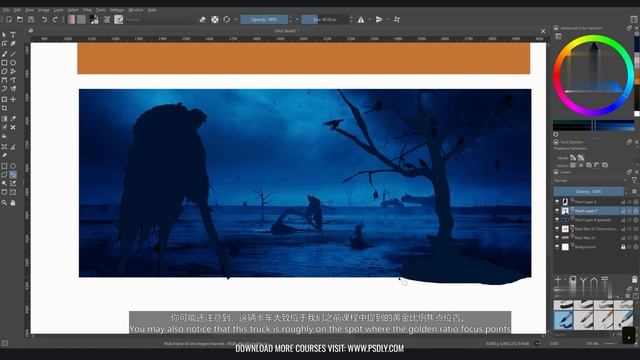640x360 pixels.
Task: Select the Polygon tool
Action: (x=4, y=71)
